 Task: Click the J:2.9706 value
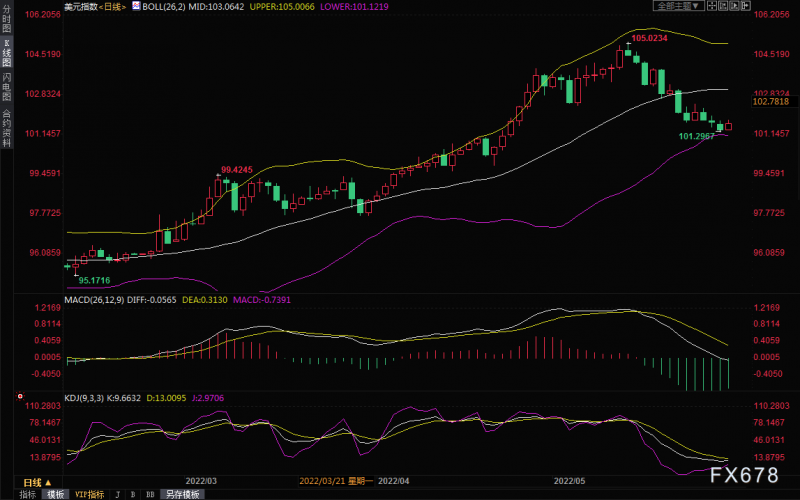click(208, 398)
